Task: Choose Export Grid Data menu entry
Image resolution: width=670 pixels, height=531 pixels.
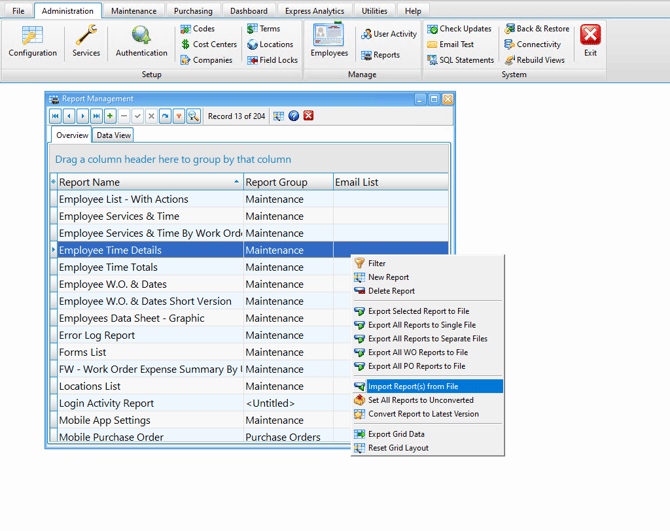Action: click(x=396, y=434)
